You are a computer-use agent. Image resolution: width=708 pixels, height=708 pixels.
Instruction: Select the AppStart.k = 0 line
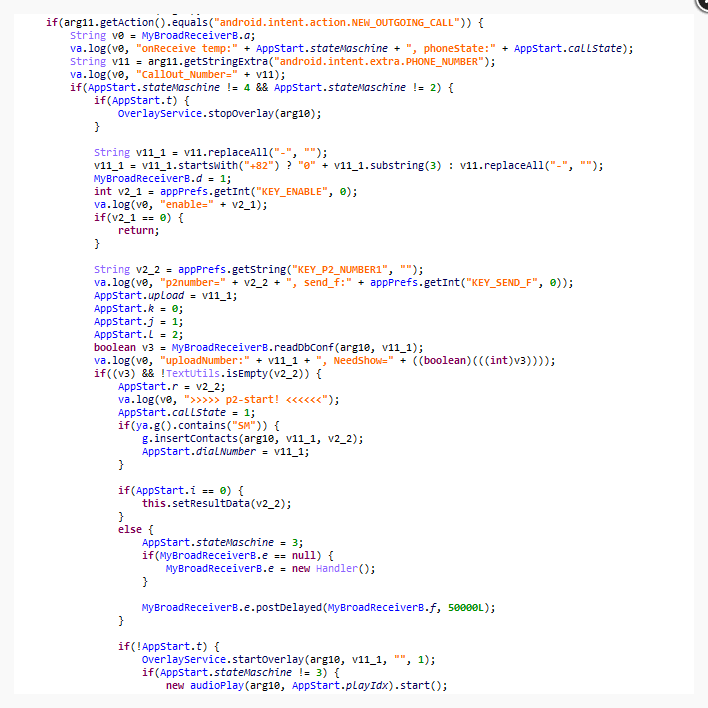[138, 309]
